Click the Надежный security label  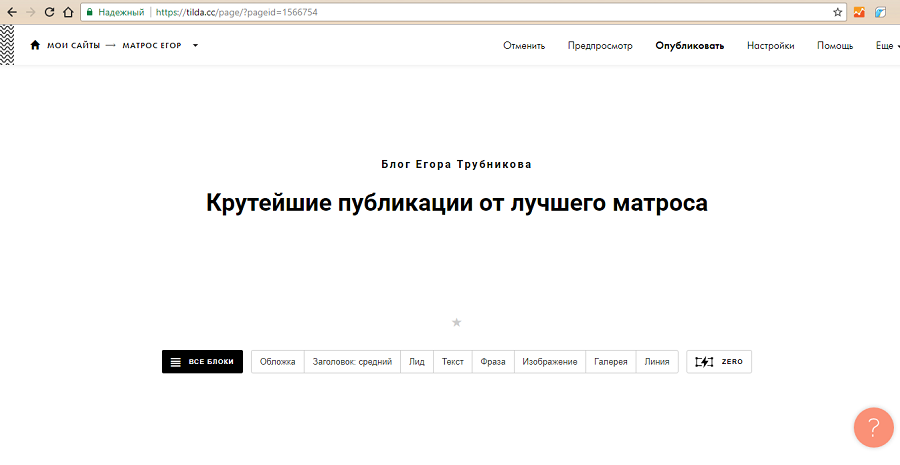pos(121,12)
